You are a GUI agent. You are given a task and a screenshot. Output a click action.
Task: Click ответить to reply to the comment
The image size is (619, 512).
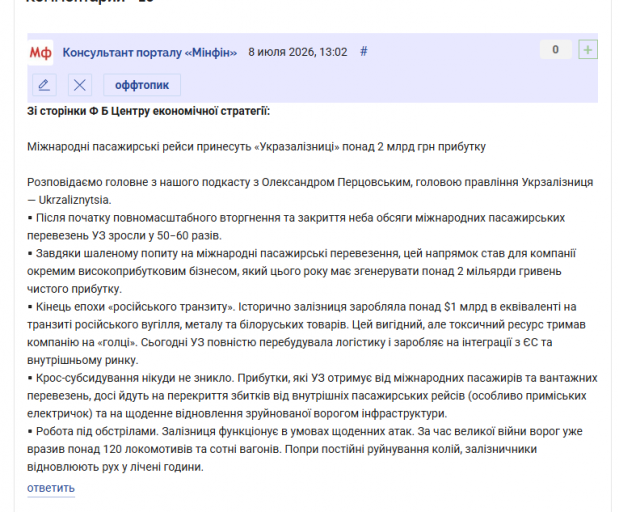coord(51,488)
